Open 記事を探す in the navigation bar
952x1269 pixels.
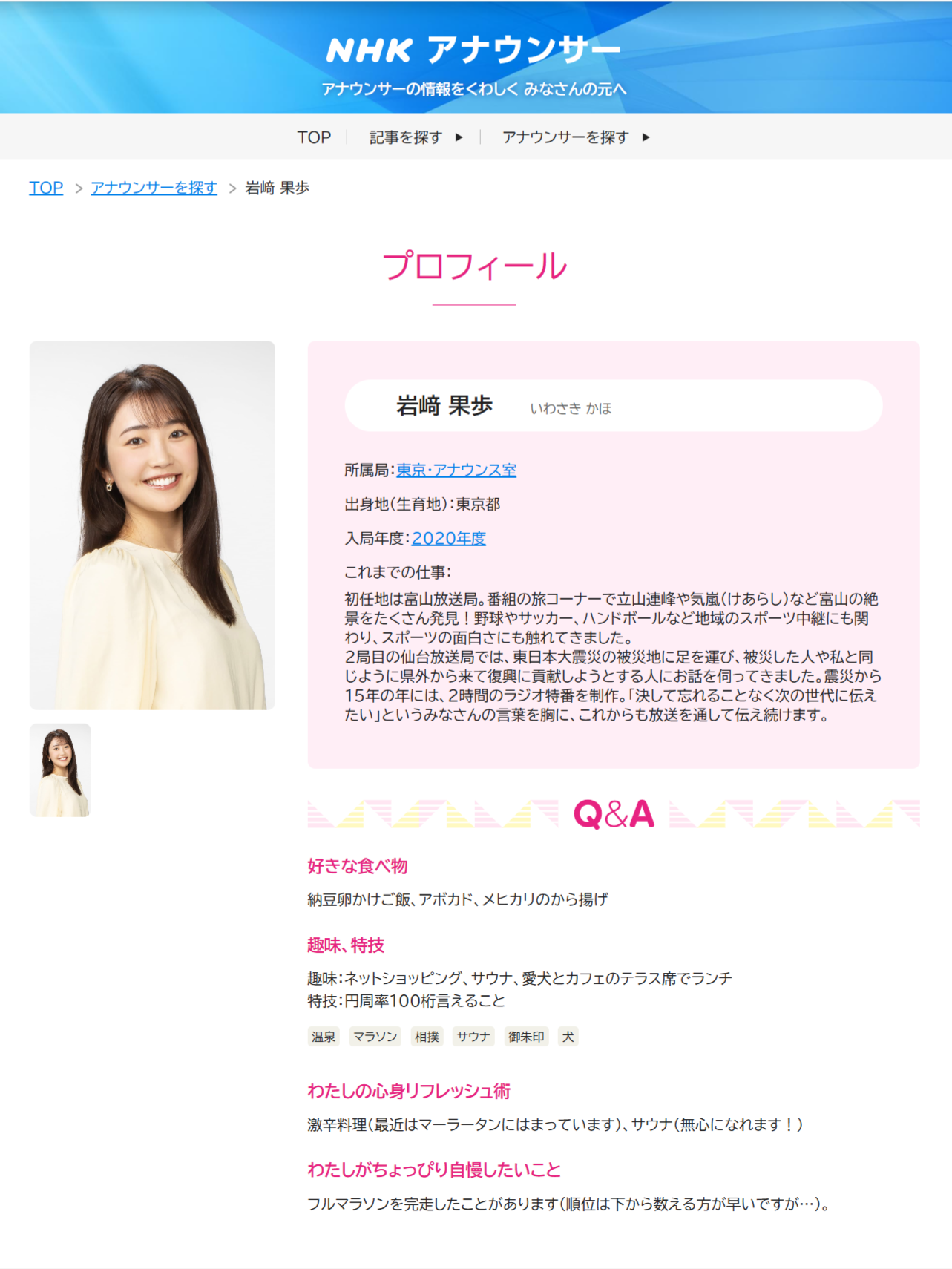pos(406,137)
